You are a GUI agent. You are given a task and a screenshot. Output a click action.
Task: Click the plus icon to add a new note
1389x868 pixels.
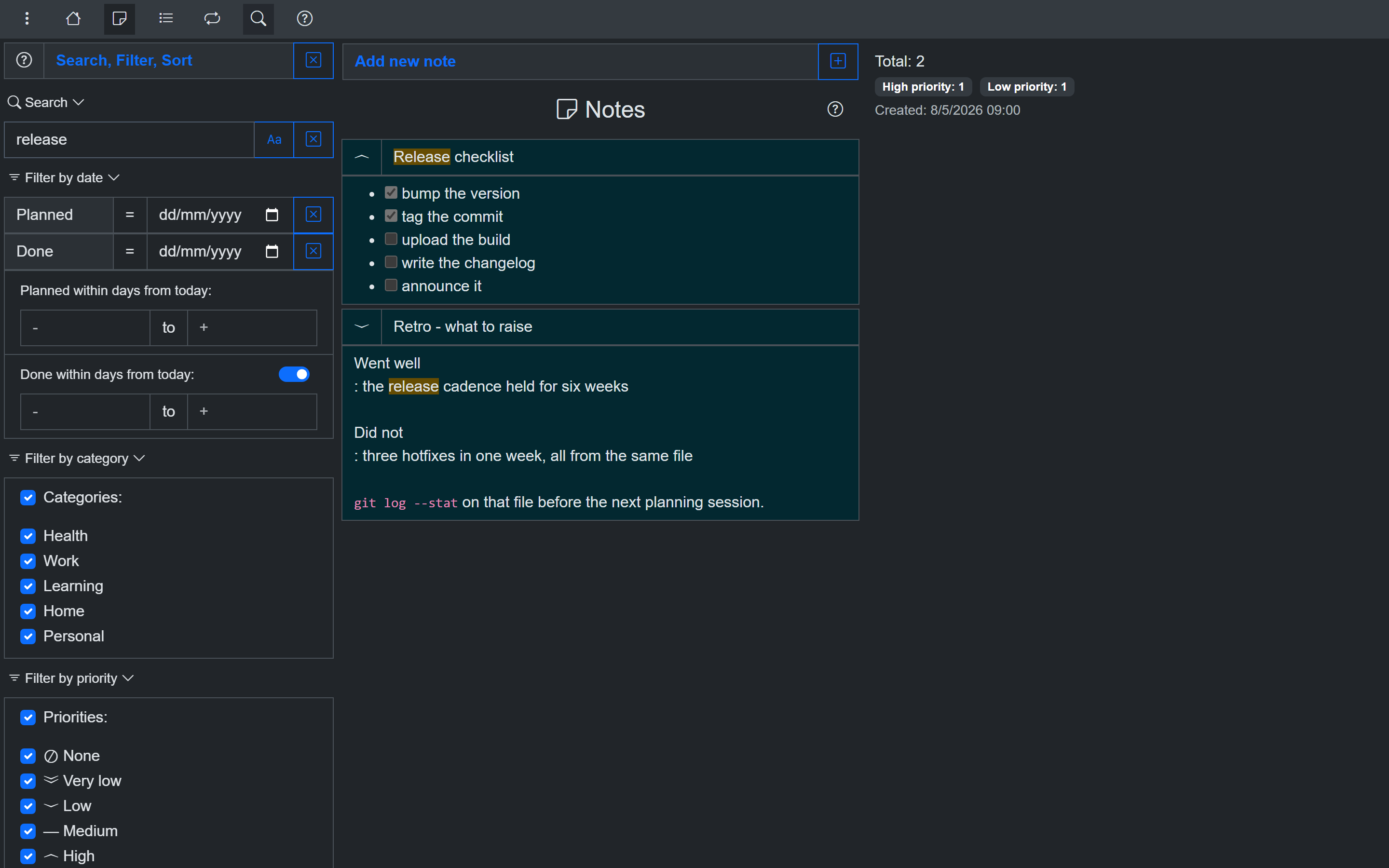tap(838, 61)
